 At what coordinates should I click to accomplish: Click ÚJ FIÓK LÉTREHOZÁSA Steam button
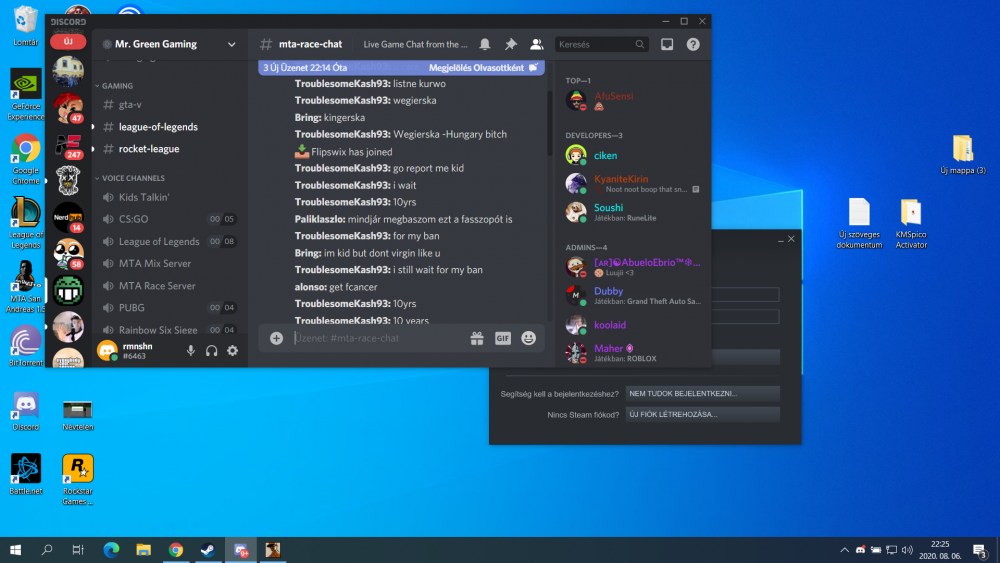(x=702, y=414)
